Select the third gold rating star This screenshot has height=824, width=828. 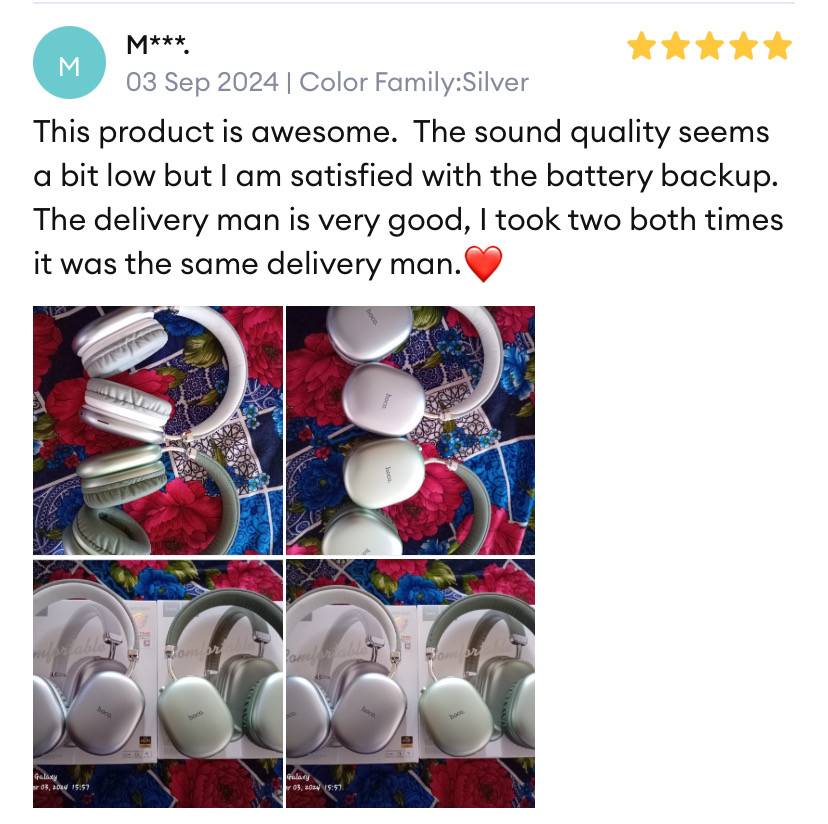click(x=710, y=45)
